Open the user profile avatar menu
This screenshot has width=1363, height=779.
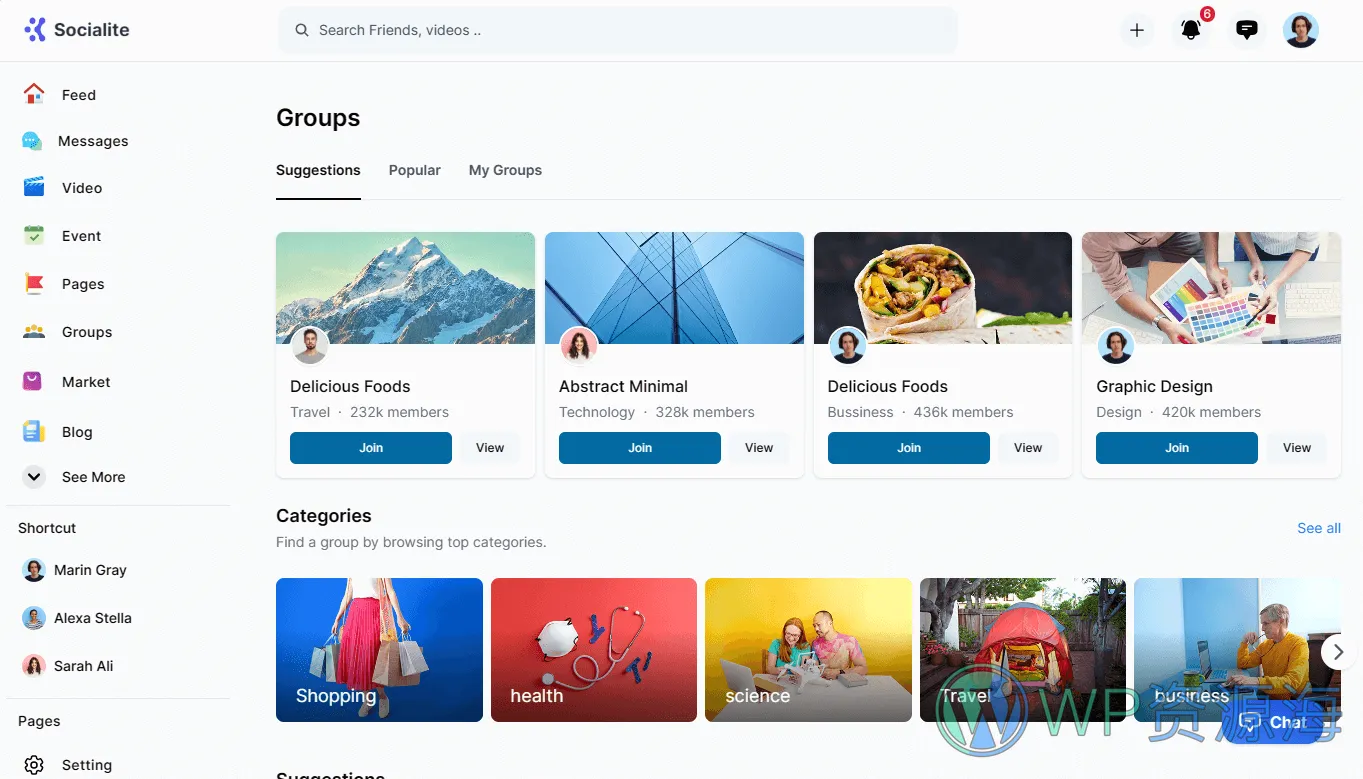(x=1301, y=30)
